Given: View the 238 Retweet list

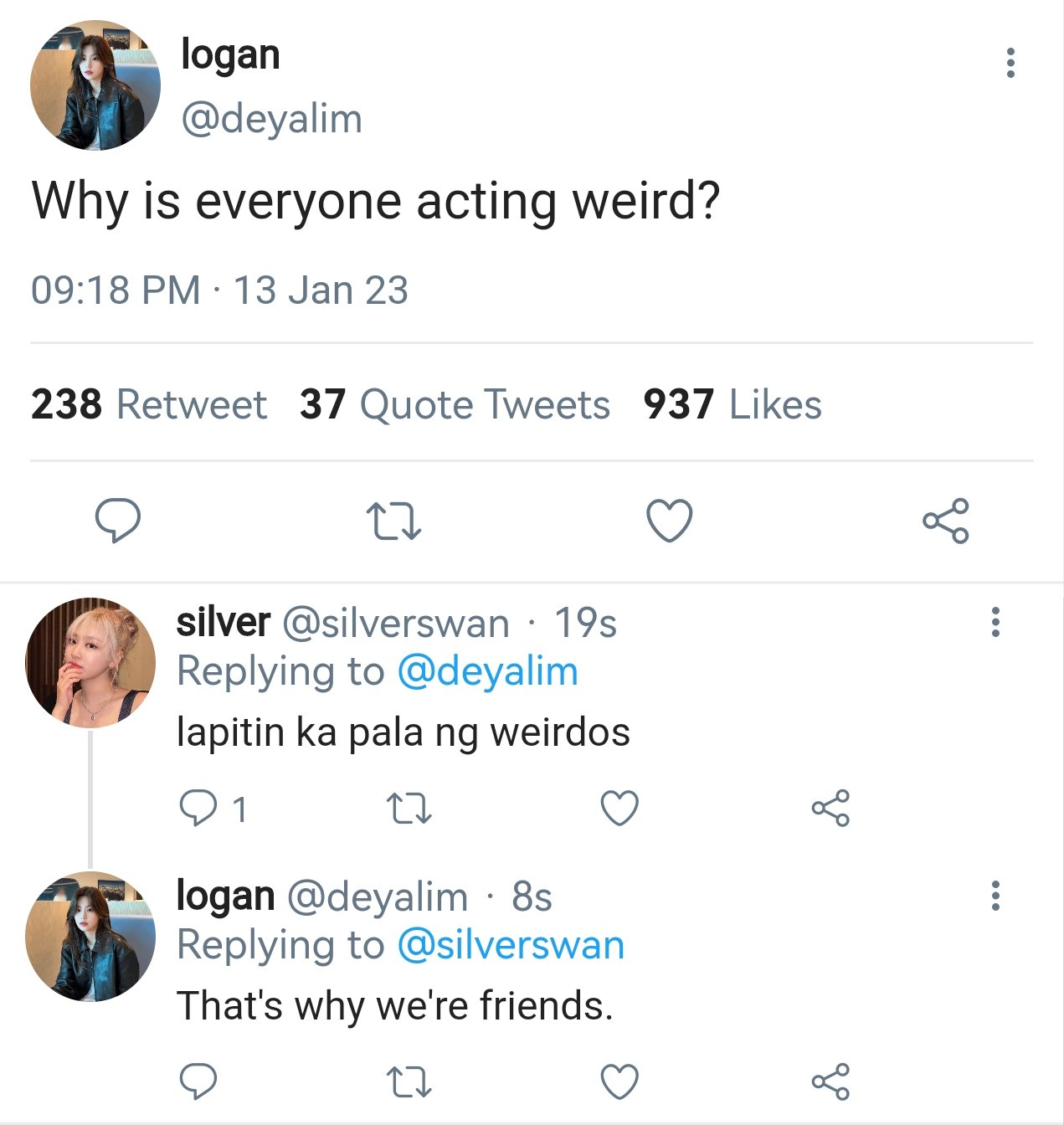Looking at the screenshot, I should [x=149, y=404].
